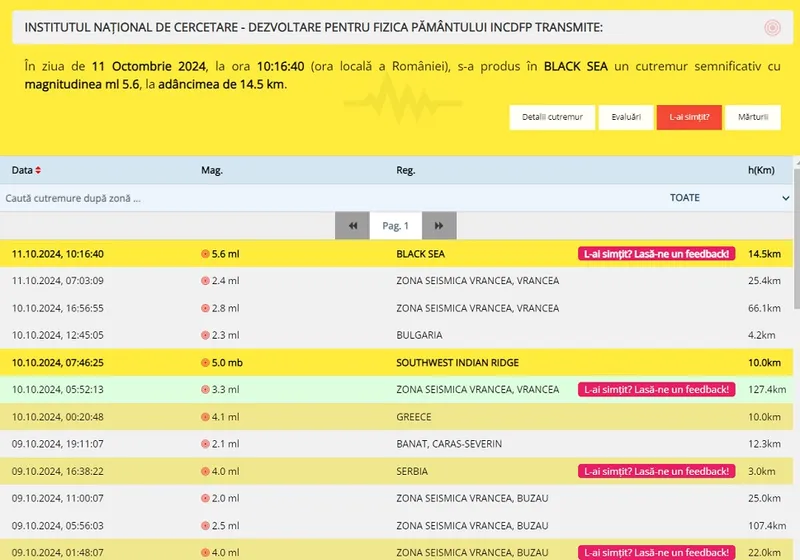Click magnitude dot icon next to 3.3 ml
Viewport: 800px width, 560px height.
[x=205, y=390]
